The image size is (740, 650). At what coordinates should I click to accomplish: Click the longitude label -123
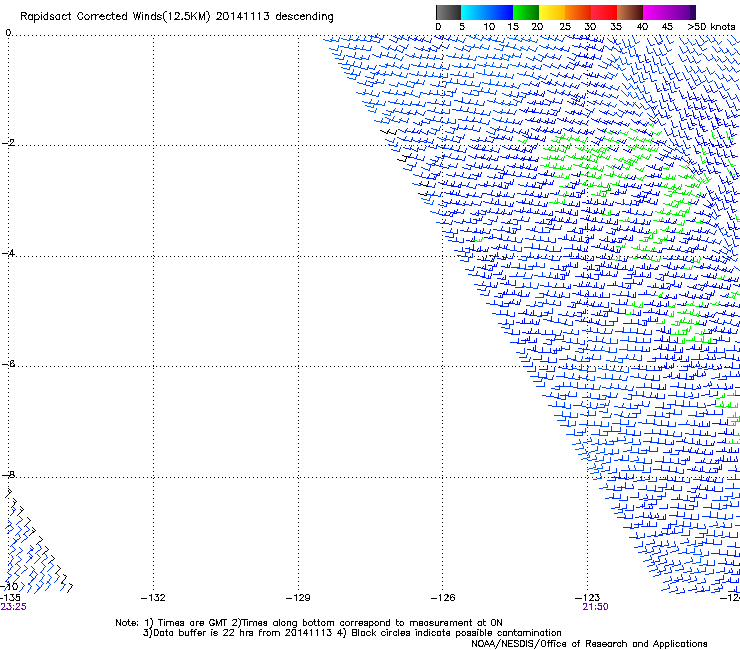point(588,598)
